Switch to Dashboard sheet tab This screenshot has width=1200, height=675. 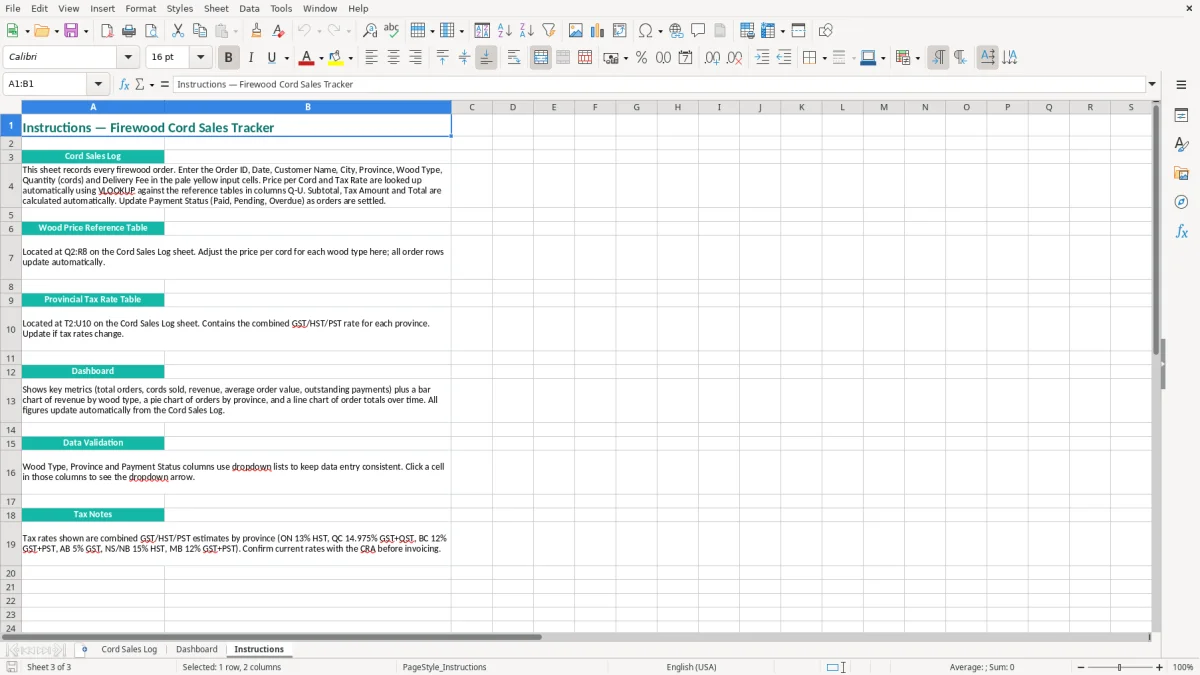point(197,649)
